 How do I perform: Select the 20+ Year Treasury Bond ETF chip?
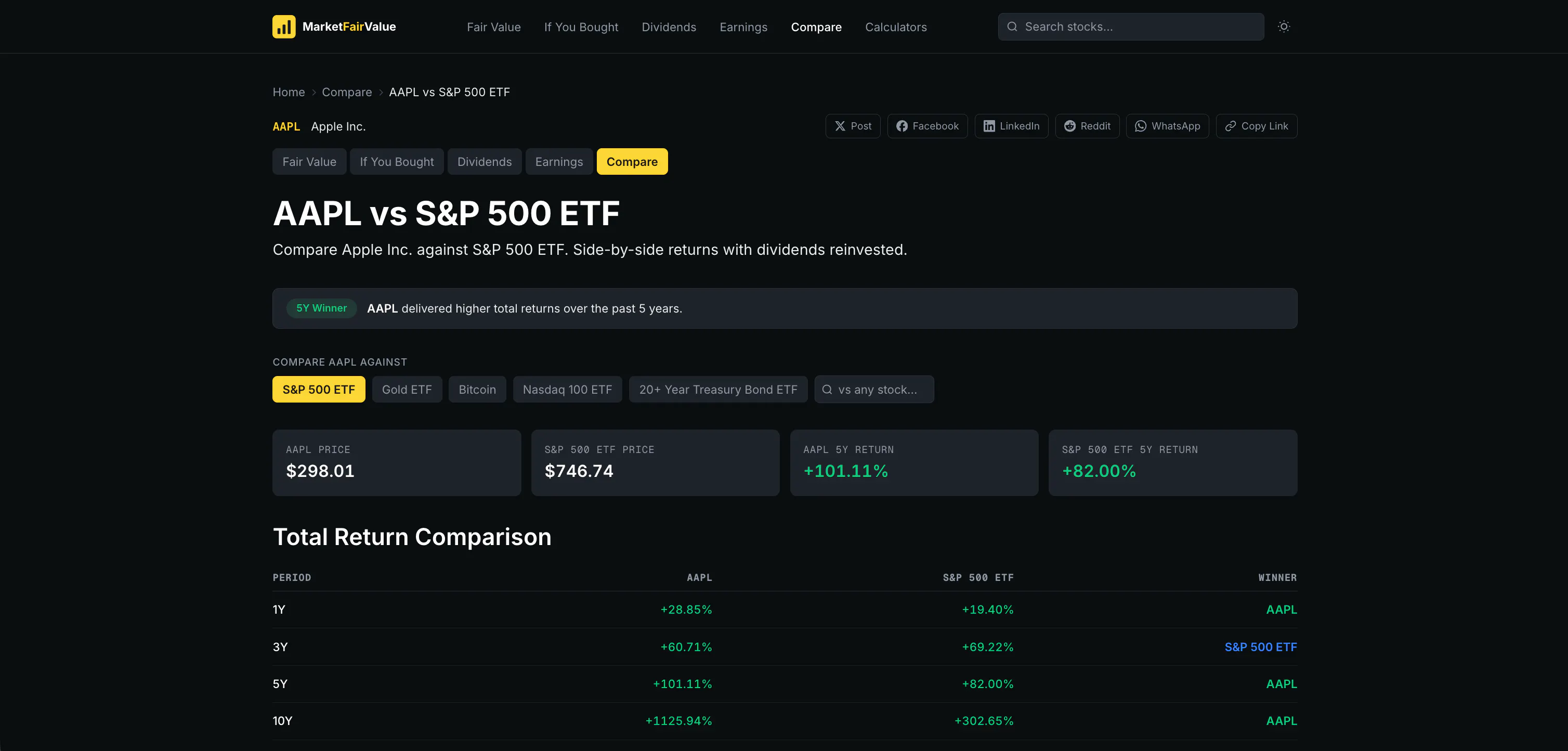[718, 390]
